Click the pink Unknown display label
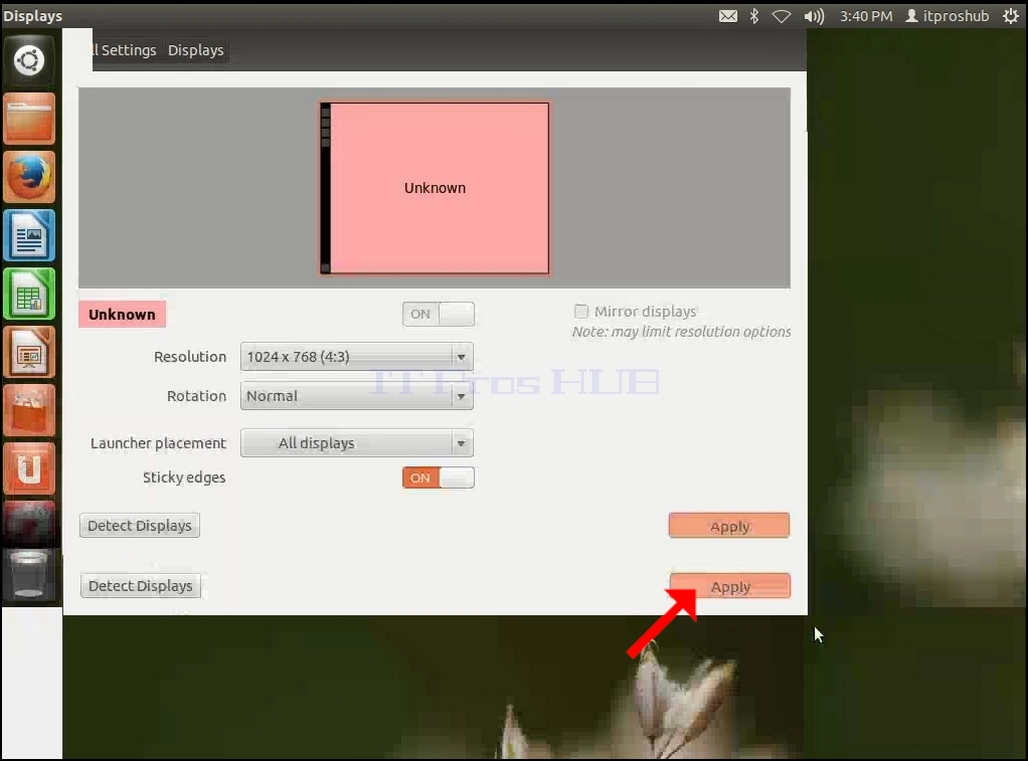1028x761 pixels. [x=122, y=315]
